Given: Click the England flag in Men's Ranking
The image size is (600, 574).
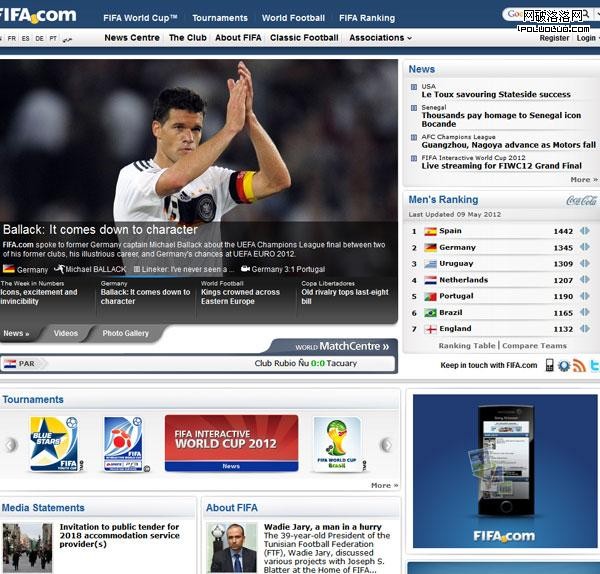Looking at the screenshot, I should (430, 329).
